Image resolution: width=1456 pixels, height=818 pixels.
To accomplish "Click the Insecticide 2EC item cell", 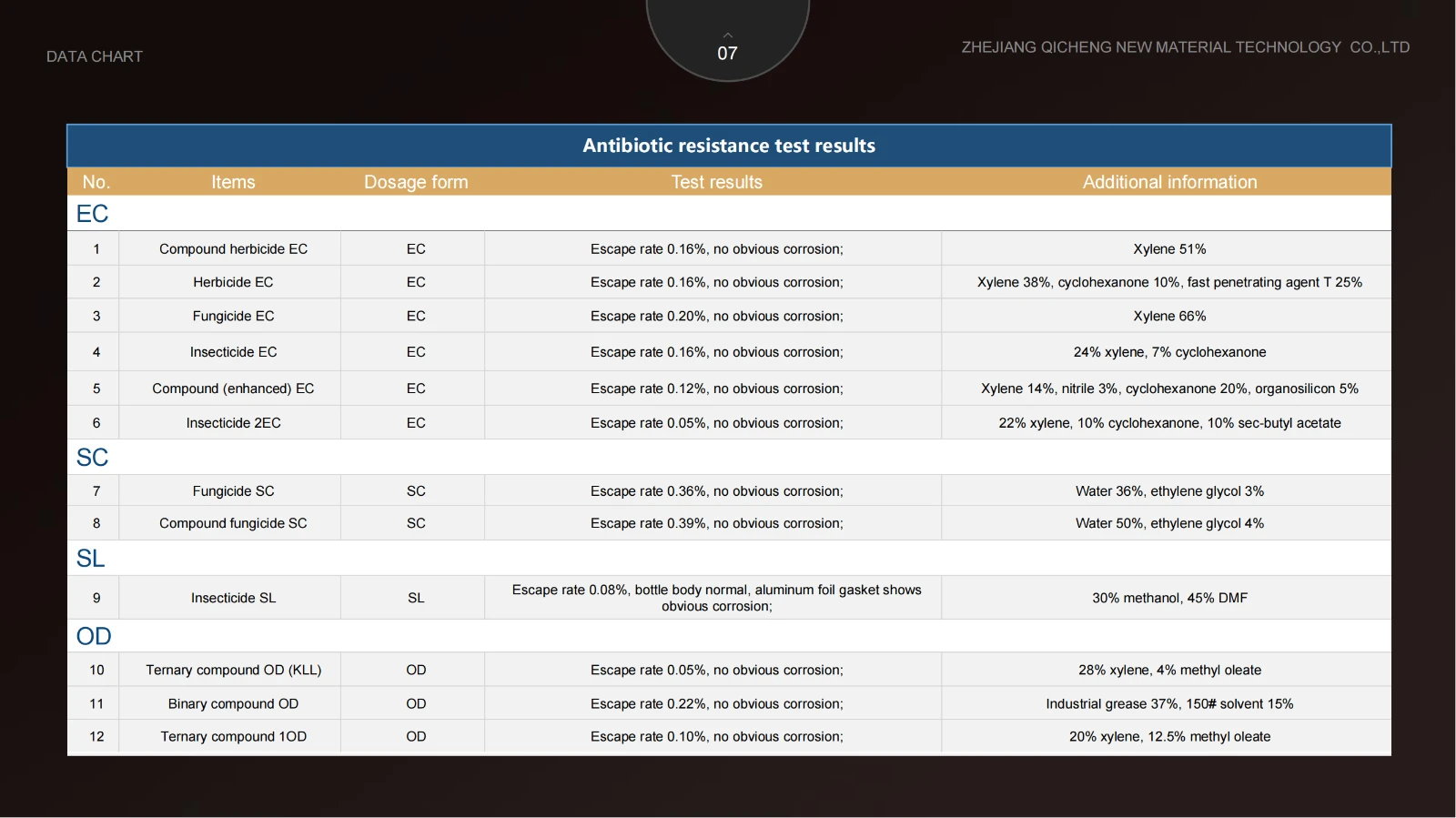I will [233, 423].
